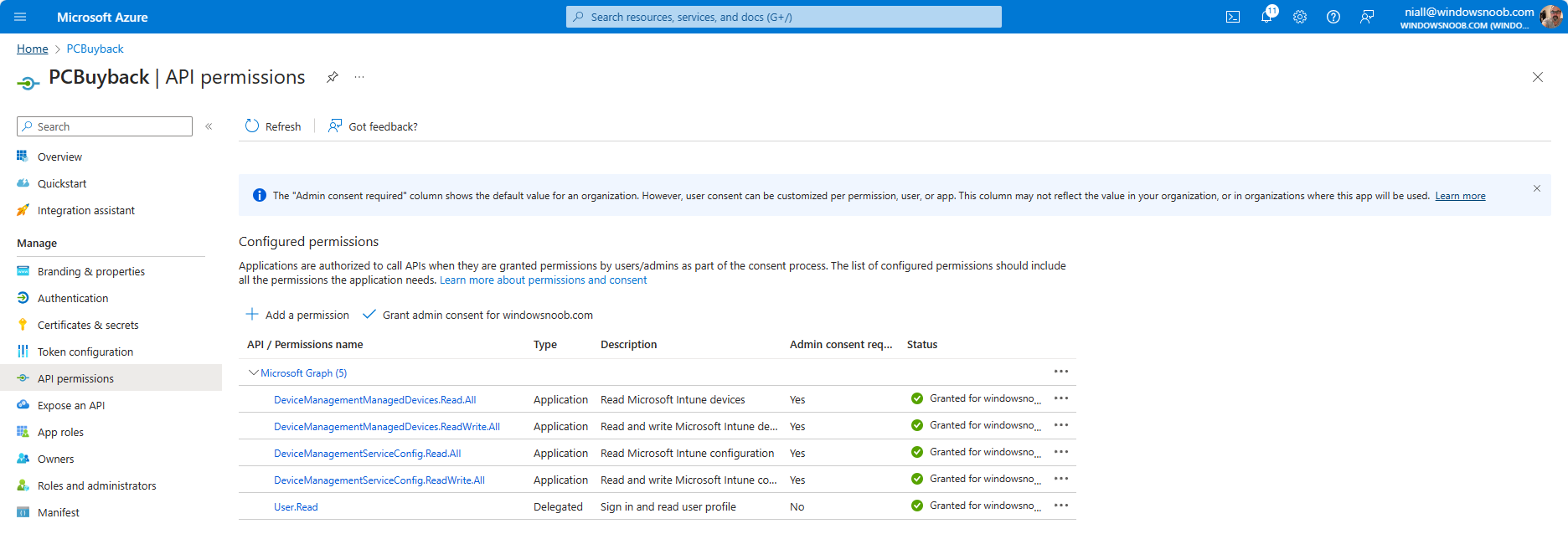Click Got feedback? in toolbar
The height and width of the screenshot is (534, 1568).
373,126
